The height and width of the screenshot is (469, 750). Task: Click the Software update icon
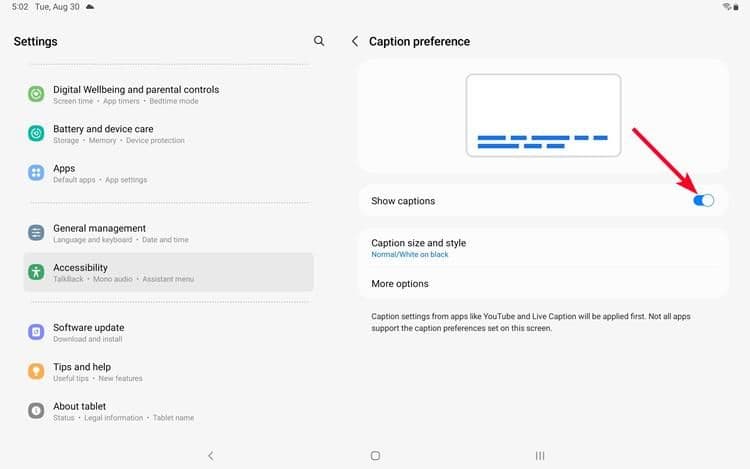36,332
